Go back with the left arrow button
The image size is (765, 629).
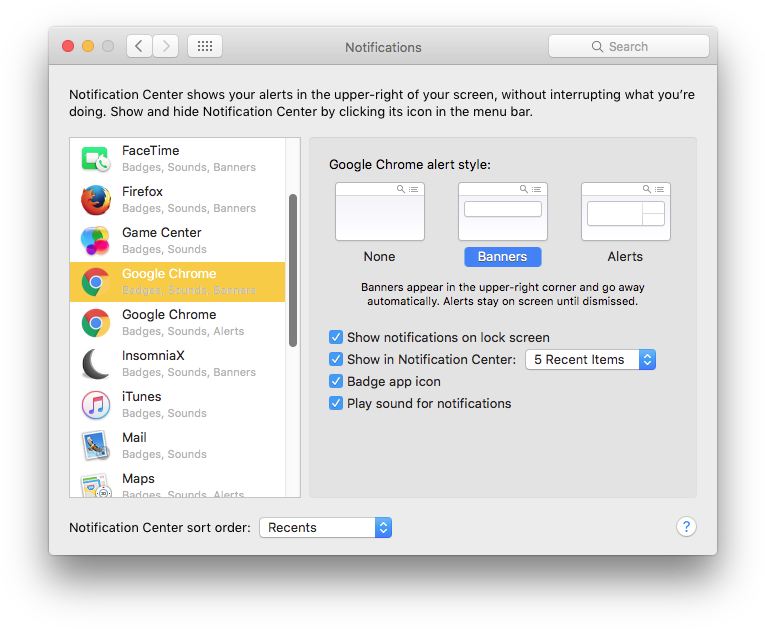(139, 46)
